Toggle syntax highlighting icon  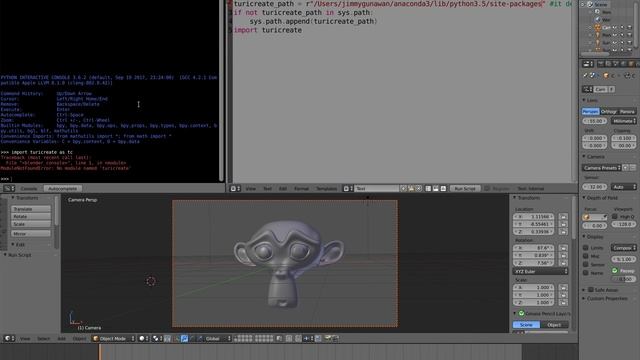[443, 189]
